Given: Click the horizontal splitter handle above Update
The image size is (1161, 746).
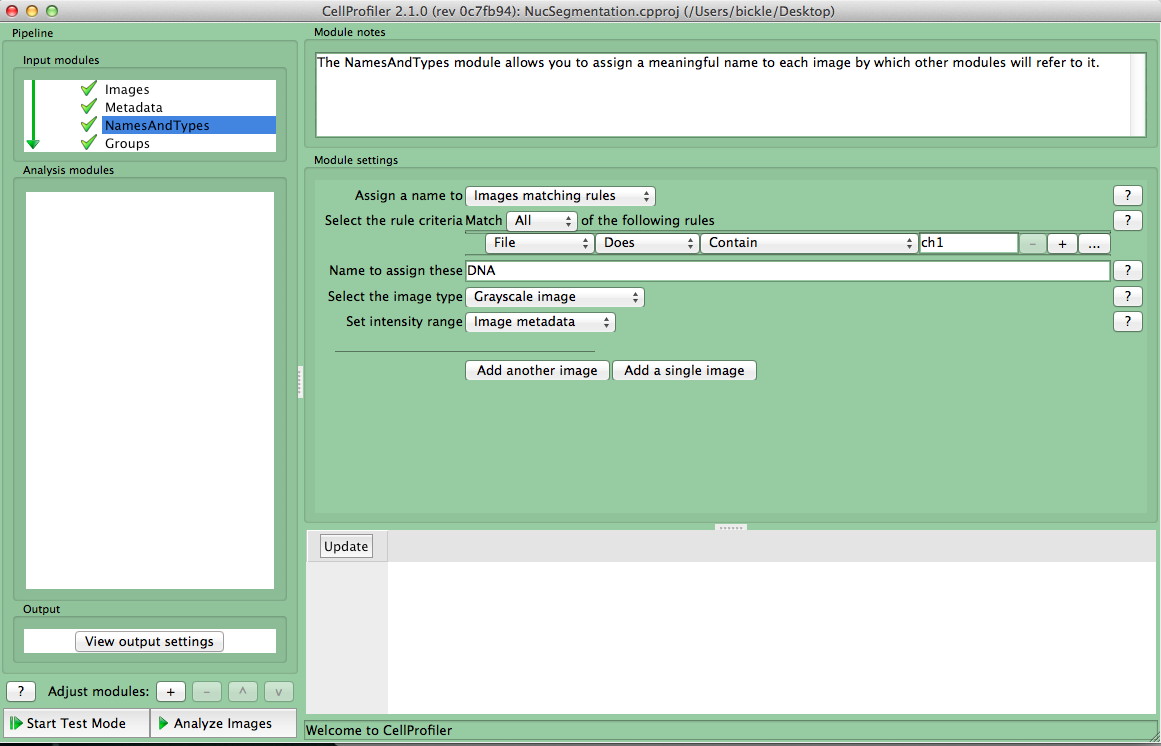Looking at the screenshot, I should 731,528.
